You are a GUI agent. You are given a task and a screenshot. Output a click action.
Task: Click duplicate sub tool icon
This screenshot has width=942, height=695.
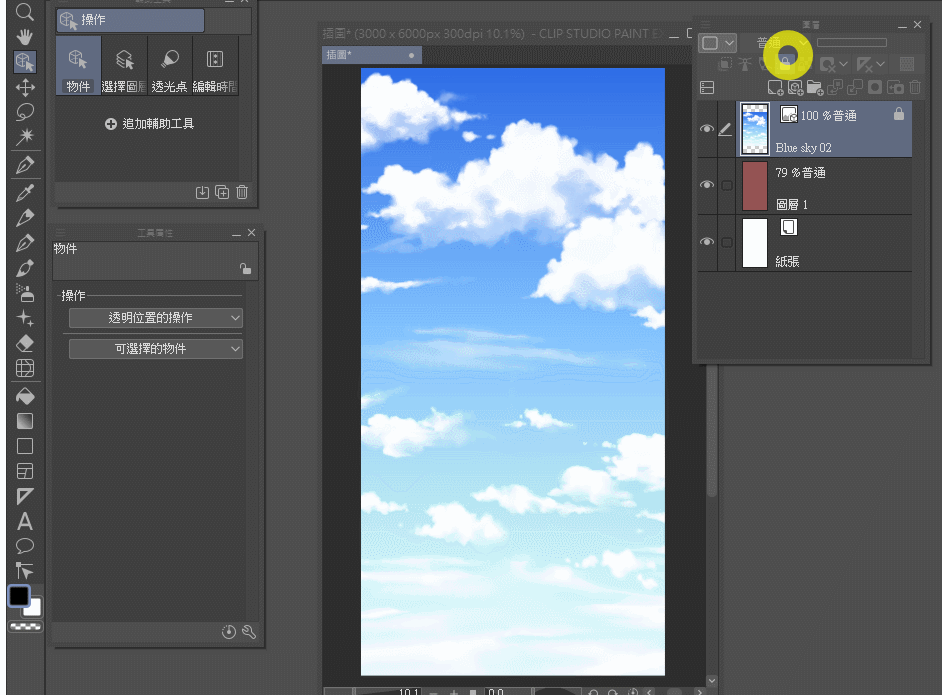(222, 192)
